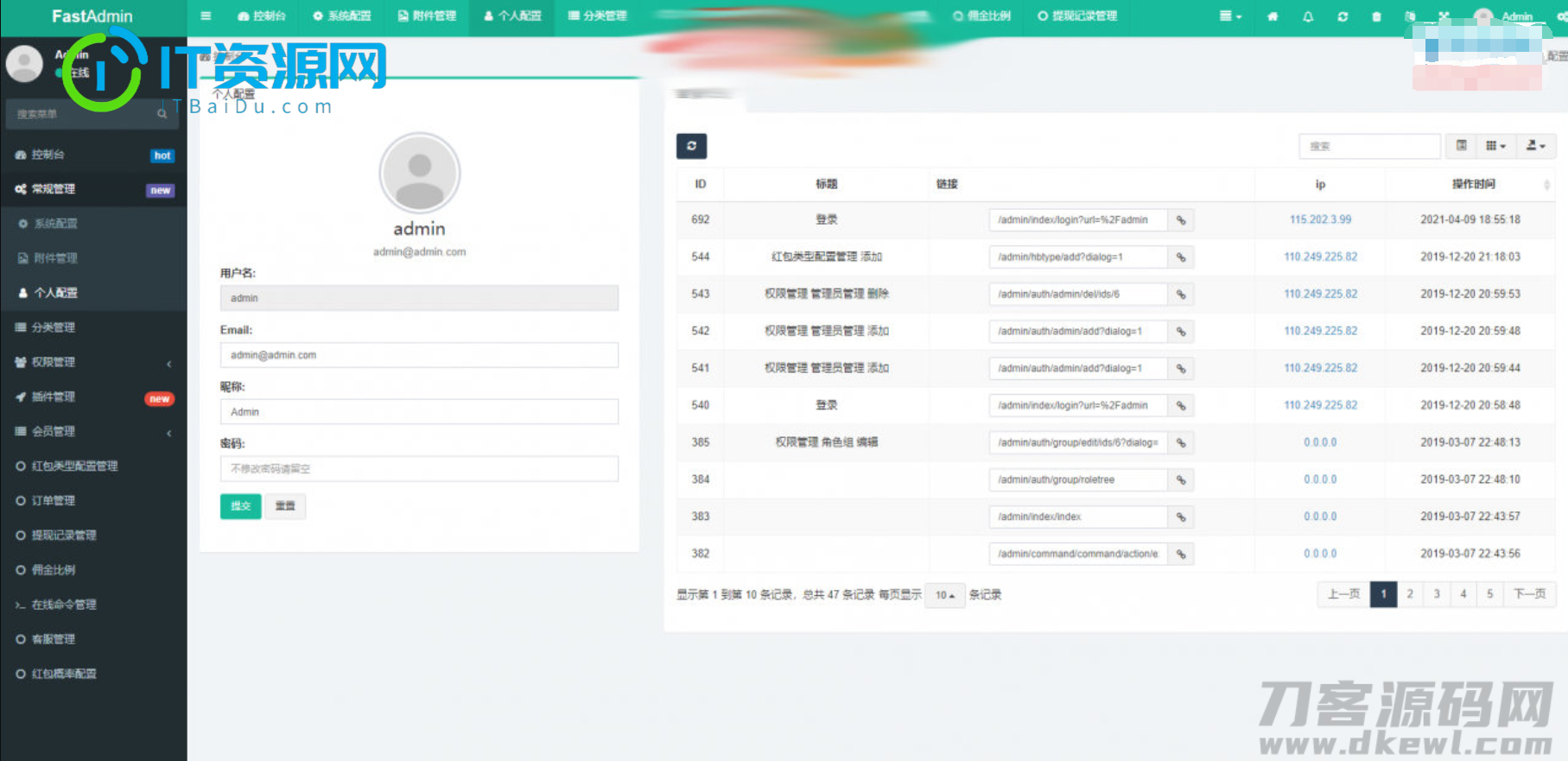Image resolution: width=1568 pixels, height=761 pixels.
Task: Open 客服管理 in the sidebar
Action: tap(93, 639)
